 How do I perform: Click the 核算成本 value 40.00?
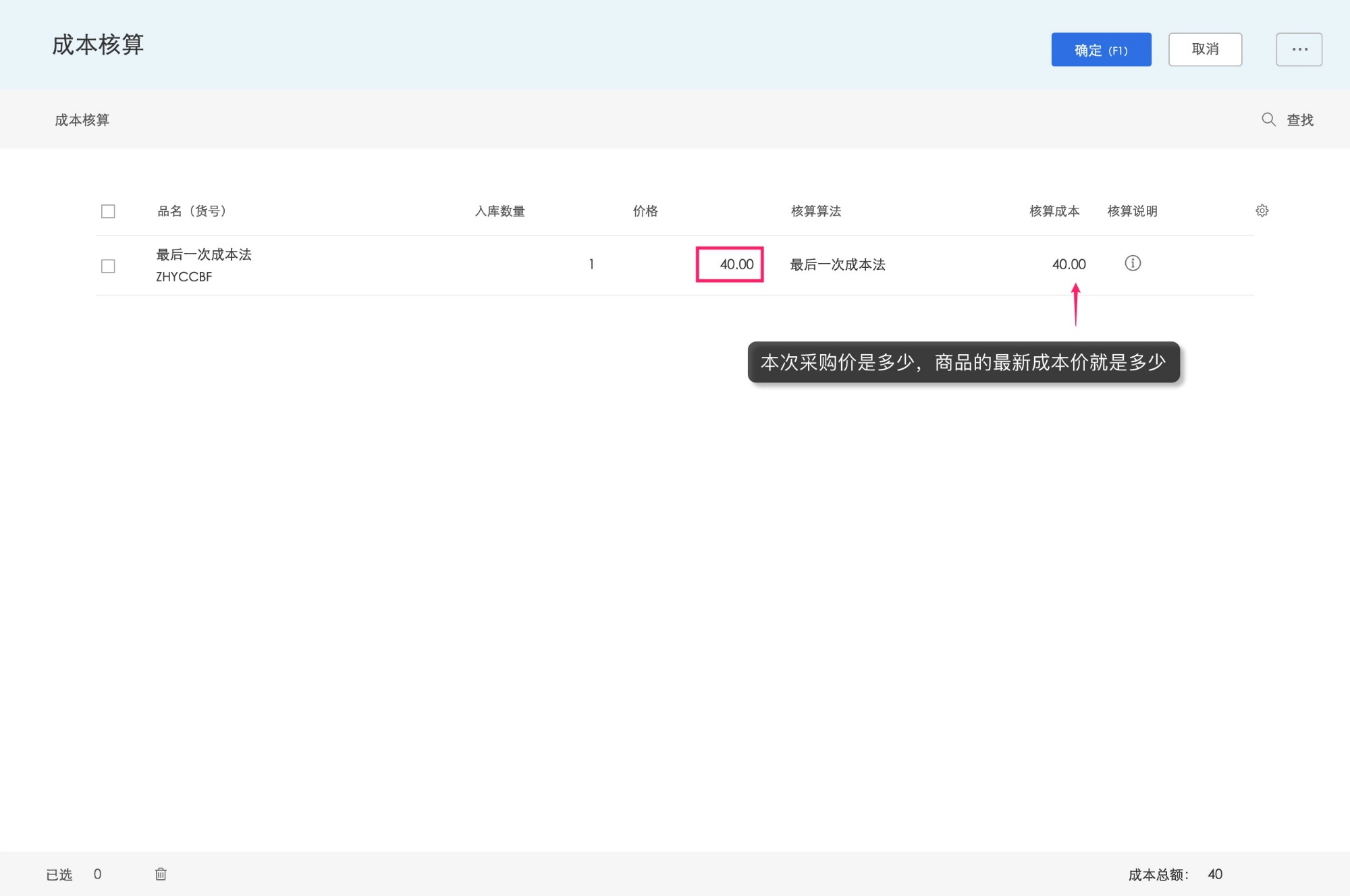tap(1069, 264)
